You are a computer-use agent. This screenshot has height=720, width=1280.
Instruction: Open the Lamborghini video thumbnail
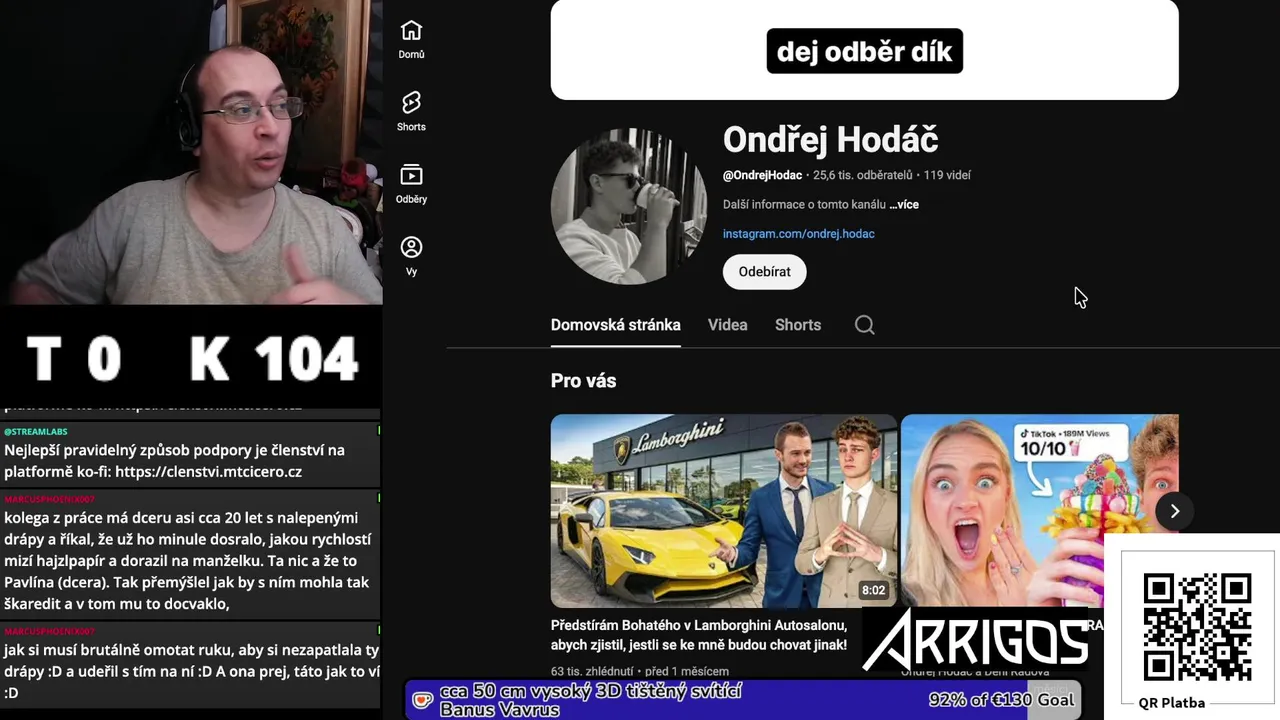coord(723,511)
